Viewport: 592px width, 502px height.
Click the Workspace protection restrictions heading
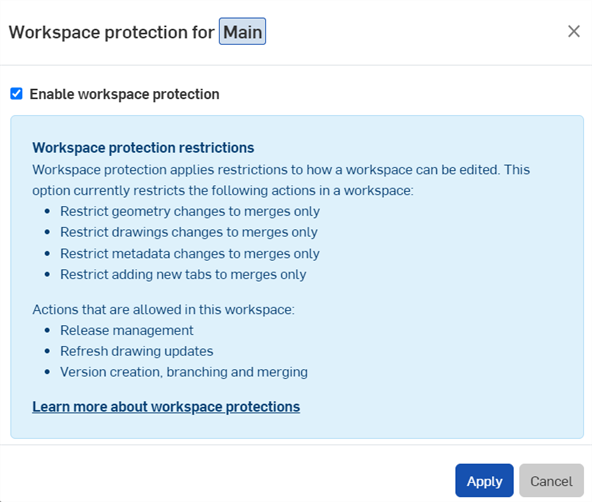coord(143,148)
